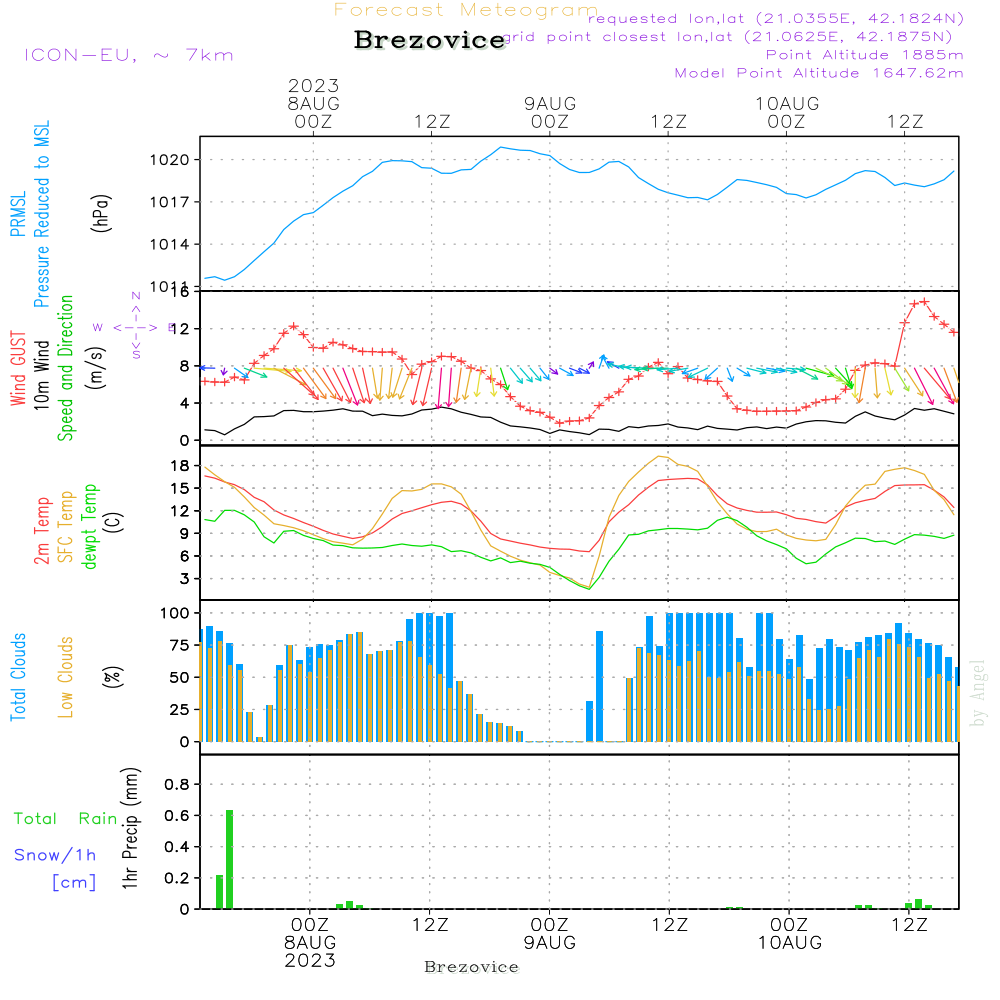This screenshot has height=1000, width=1000.
Task: Click '10AUG' date label on top axis
Action: [x=787, y=103]
